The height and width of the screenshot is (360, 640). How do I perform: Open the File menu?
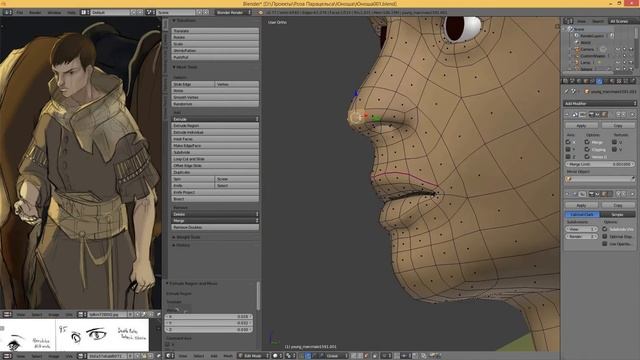pyautogui.click(x=19, y=13)
